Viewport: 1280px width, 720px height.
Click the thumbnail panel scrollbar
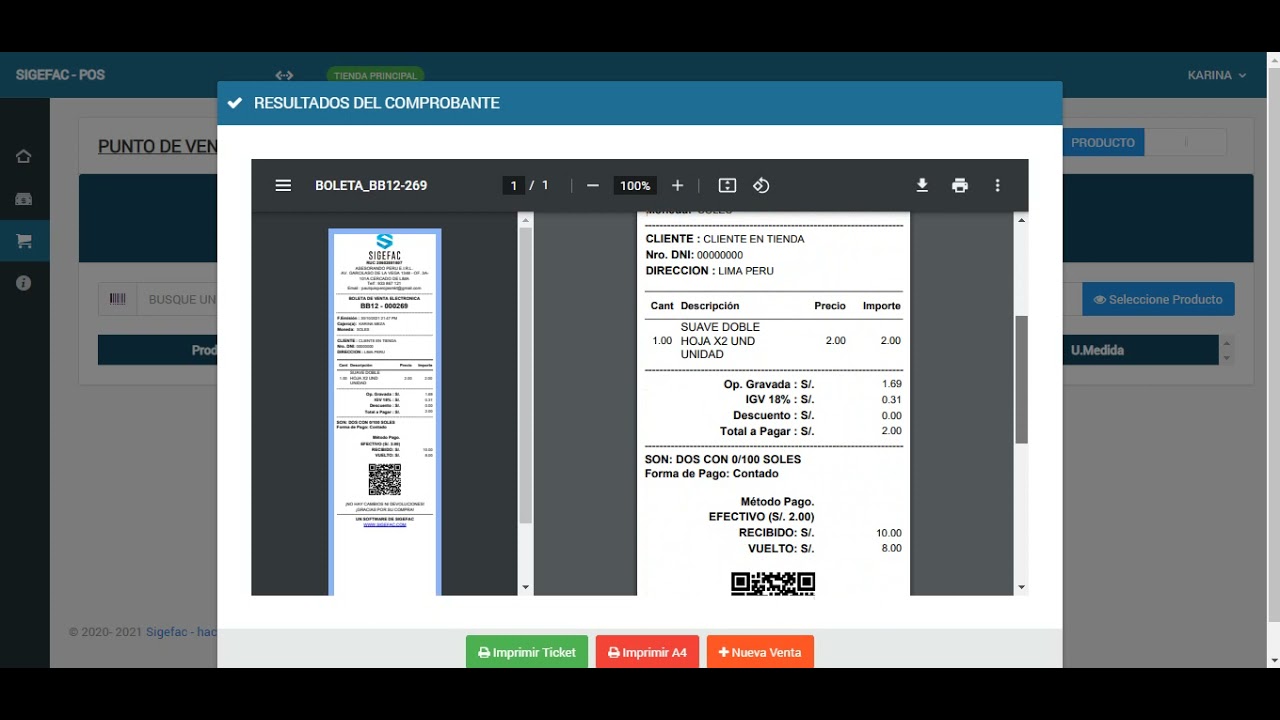(526, 375)
